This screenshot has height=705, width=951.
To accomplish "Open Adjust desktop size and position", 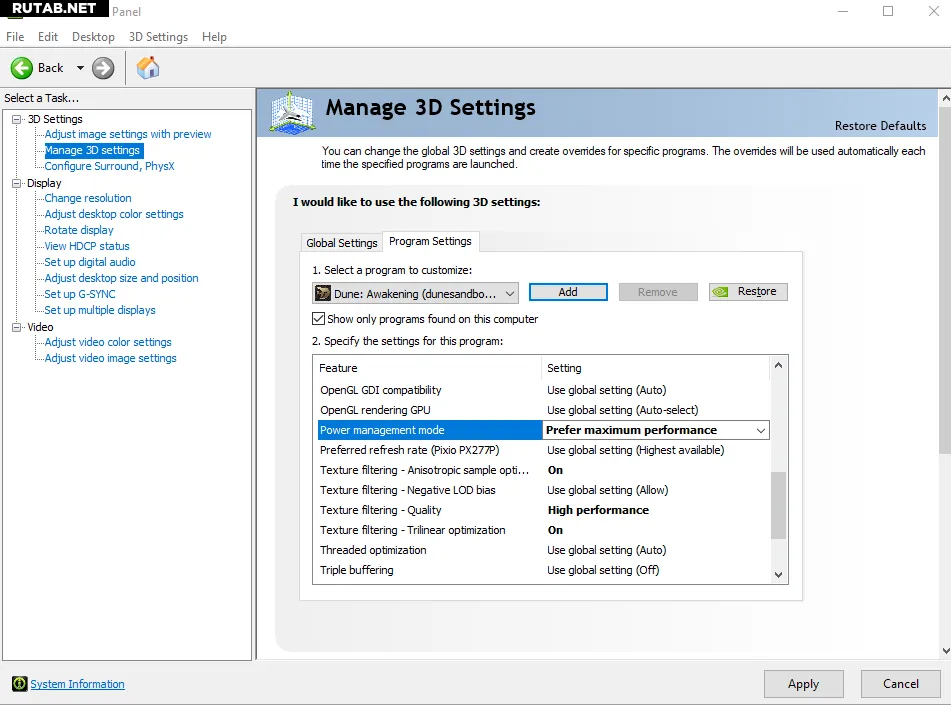I will click(121, 278).
